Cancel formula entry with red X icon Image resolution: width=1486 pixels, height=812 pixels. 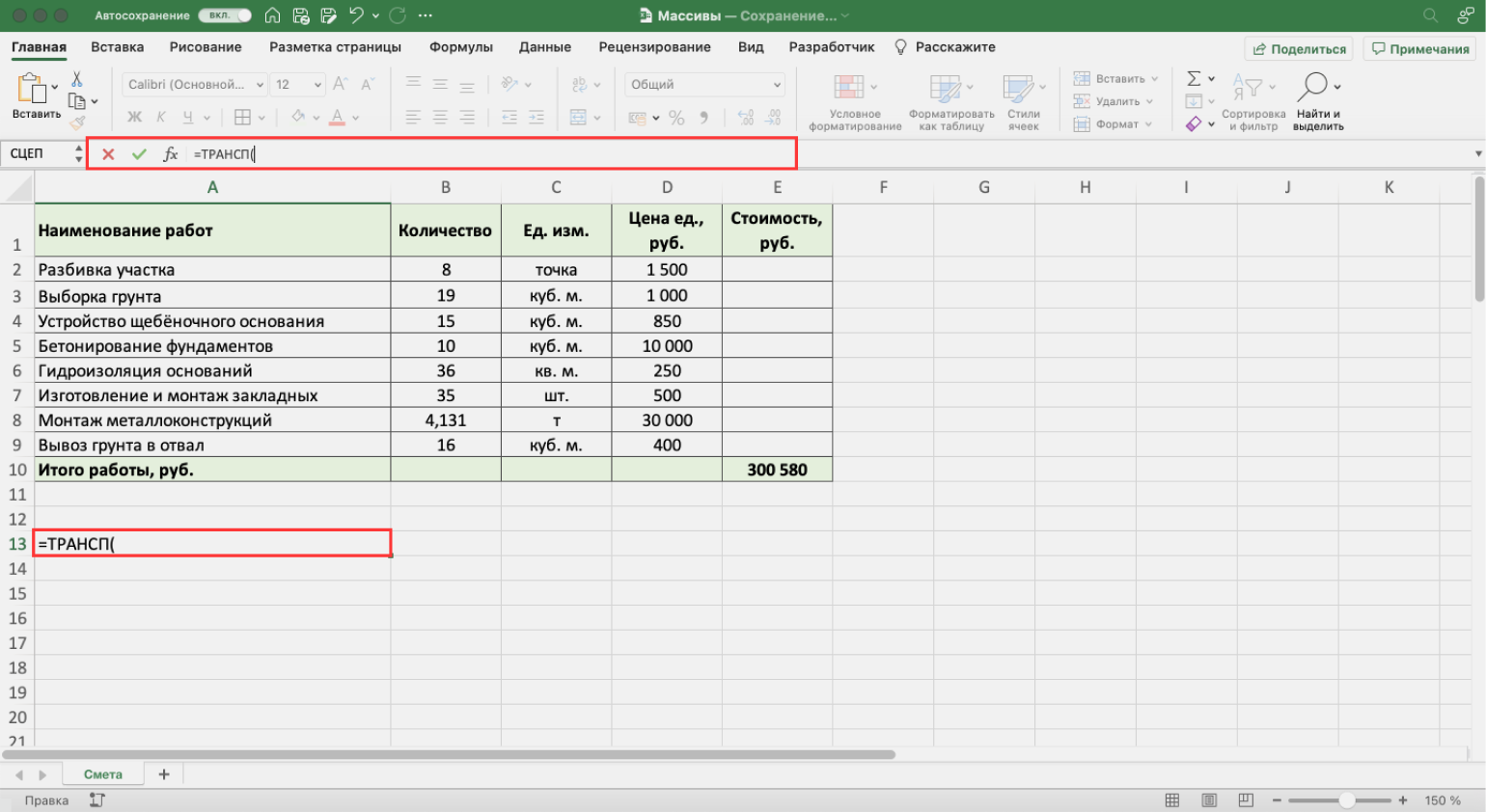pyautogui.click(x=108, y=154)
